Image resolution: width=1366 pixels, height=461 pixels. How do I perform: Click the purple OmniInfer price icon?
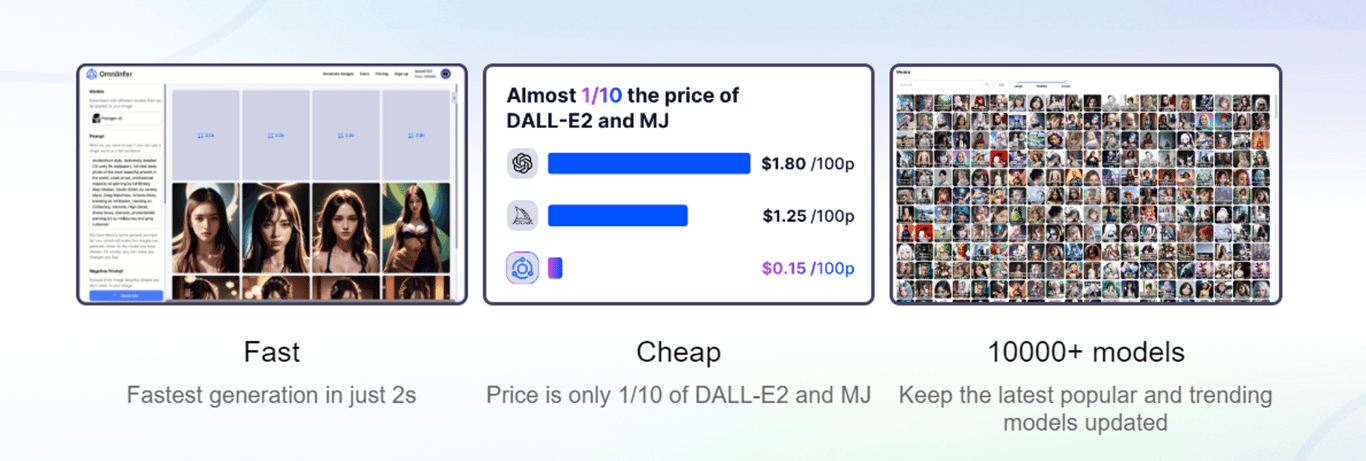click(522, 268)
